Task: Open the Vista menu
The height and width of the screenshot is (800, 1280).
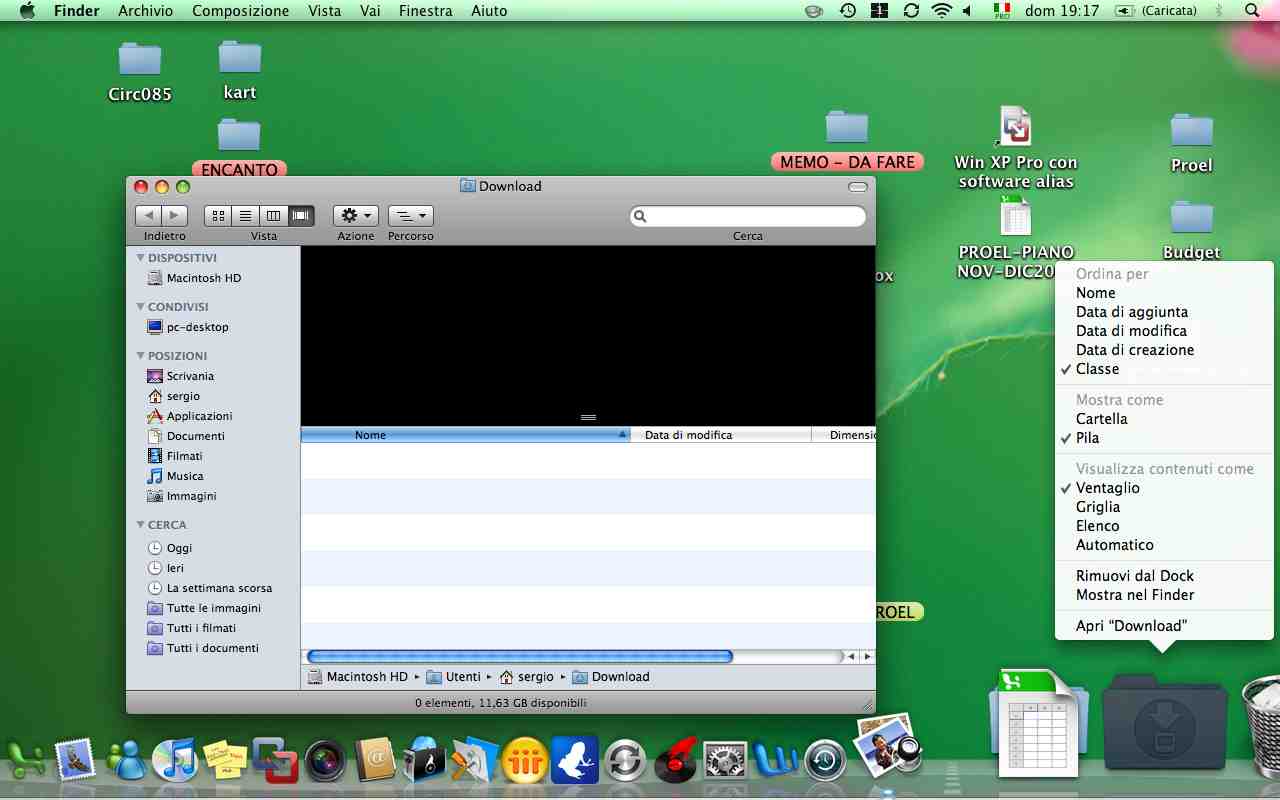Action: (x=325, y=10)
